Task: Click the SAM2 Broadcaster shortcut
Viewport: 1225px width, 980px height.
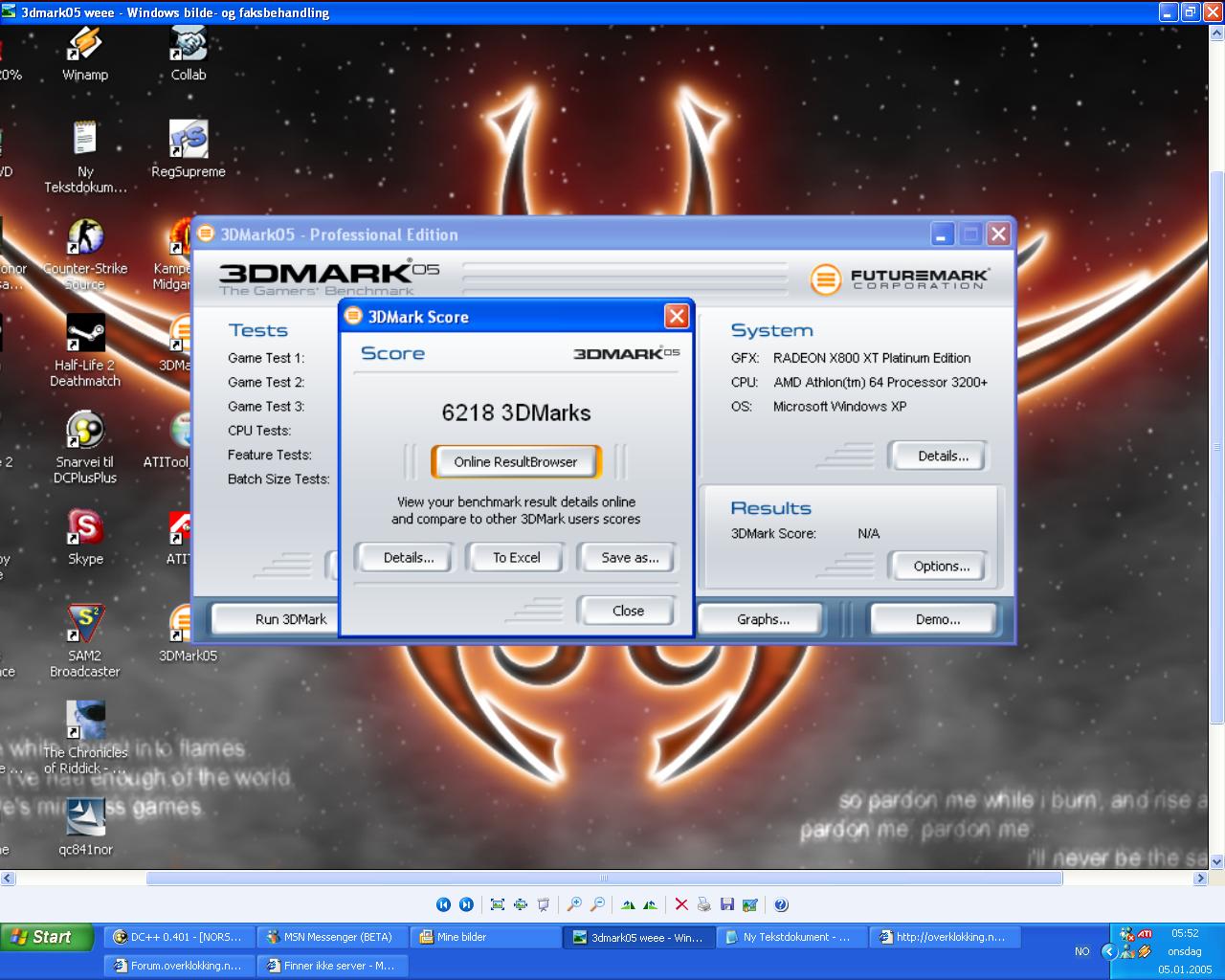Action: tap(85, 642)
